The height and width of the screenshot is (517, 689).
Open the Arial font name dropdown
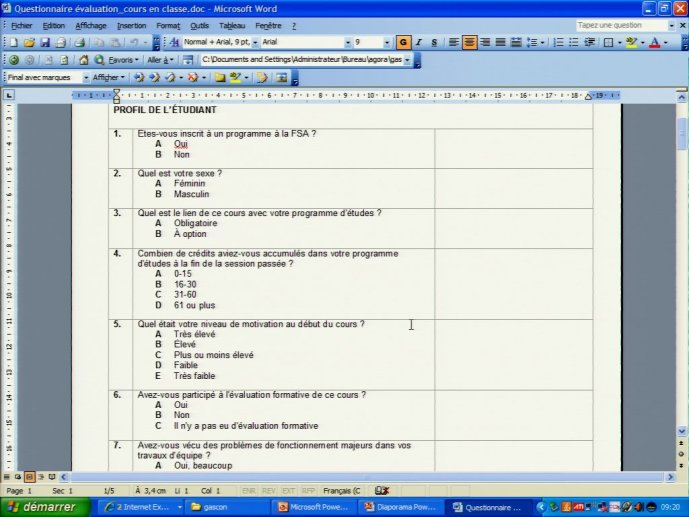coord(348,43)
